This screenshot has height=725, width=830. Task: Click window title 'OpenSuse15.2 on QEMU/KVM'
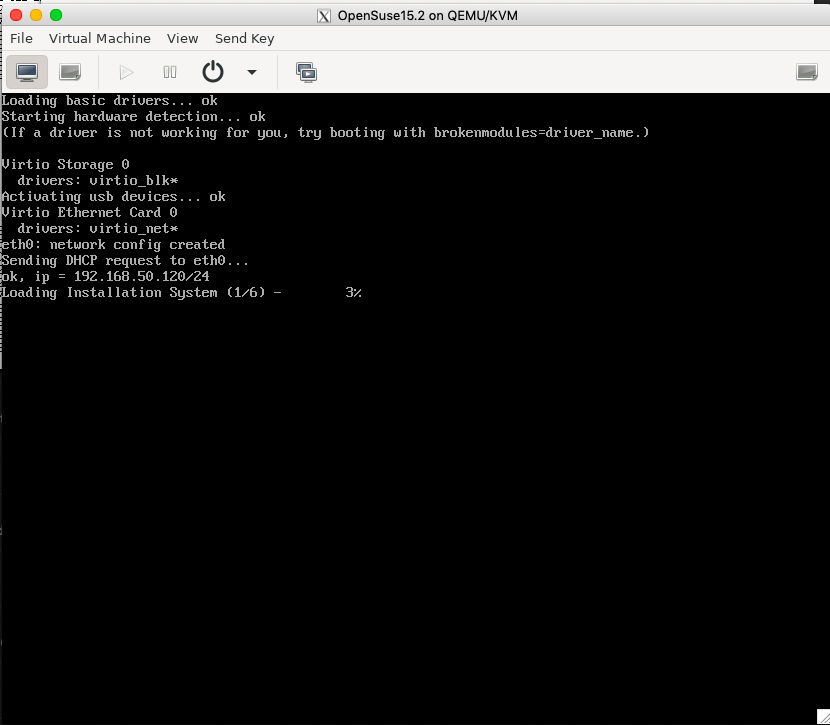pyautogui.click(x=427, y=15)
